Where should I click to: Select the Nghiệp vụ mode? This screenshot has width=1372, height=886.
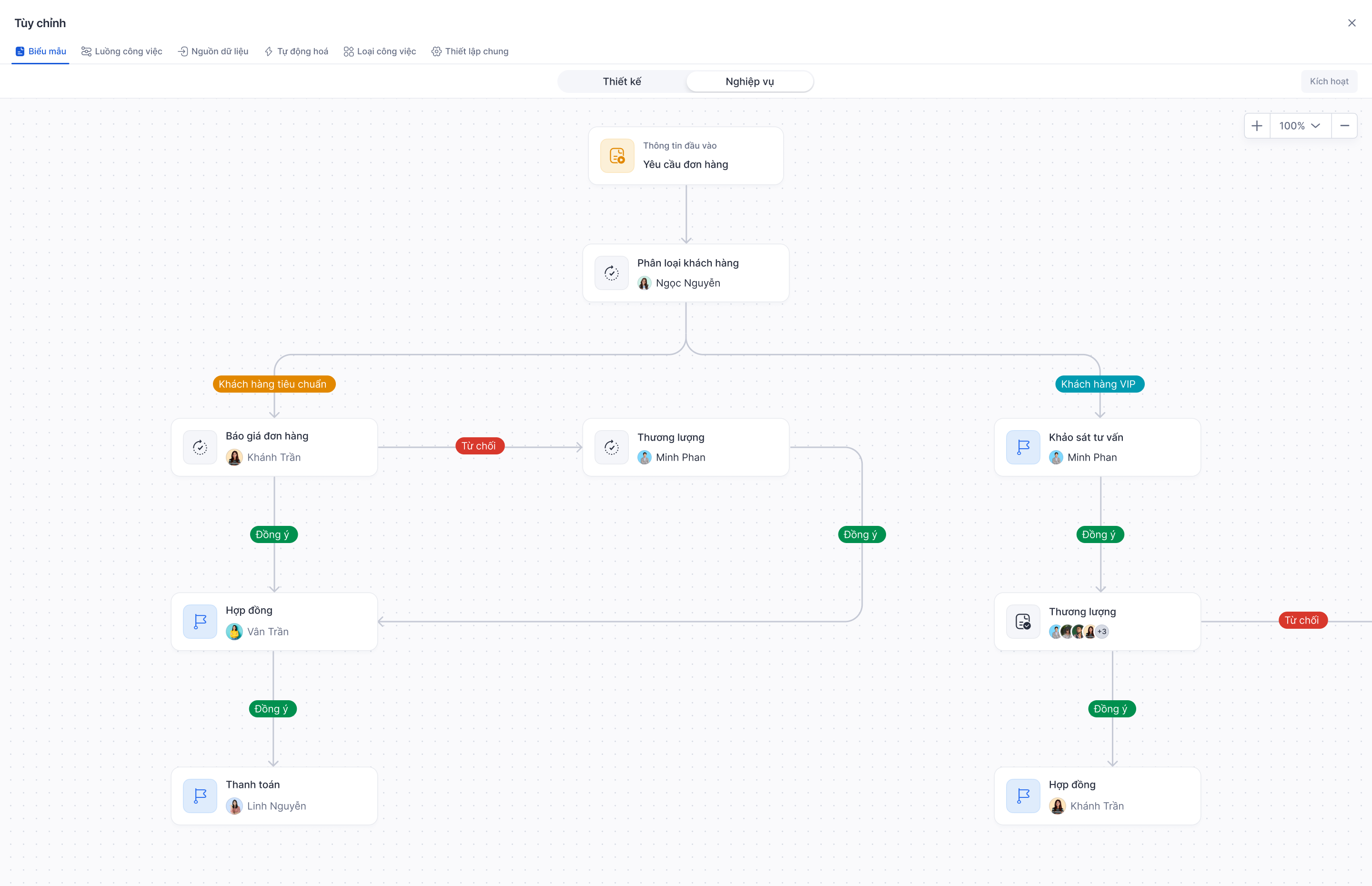click(x=749, y=81)
